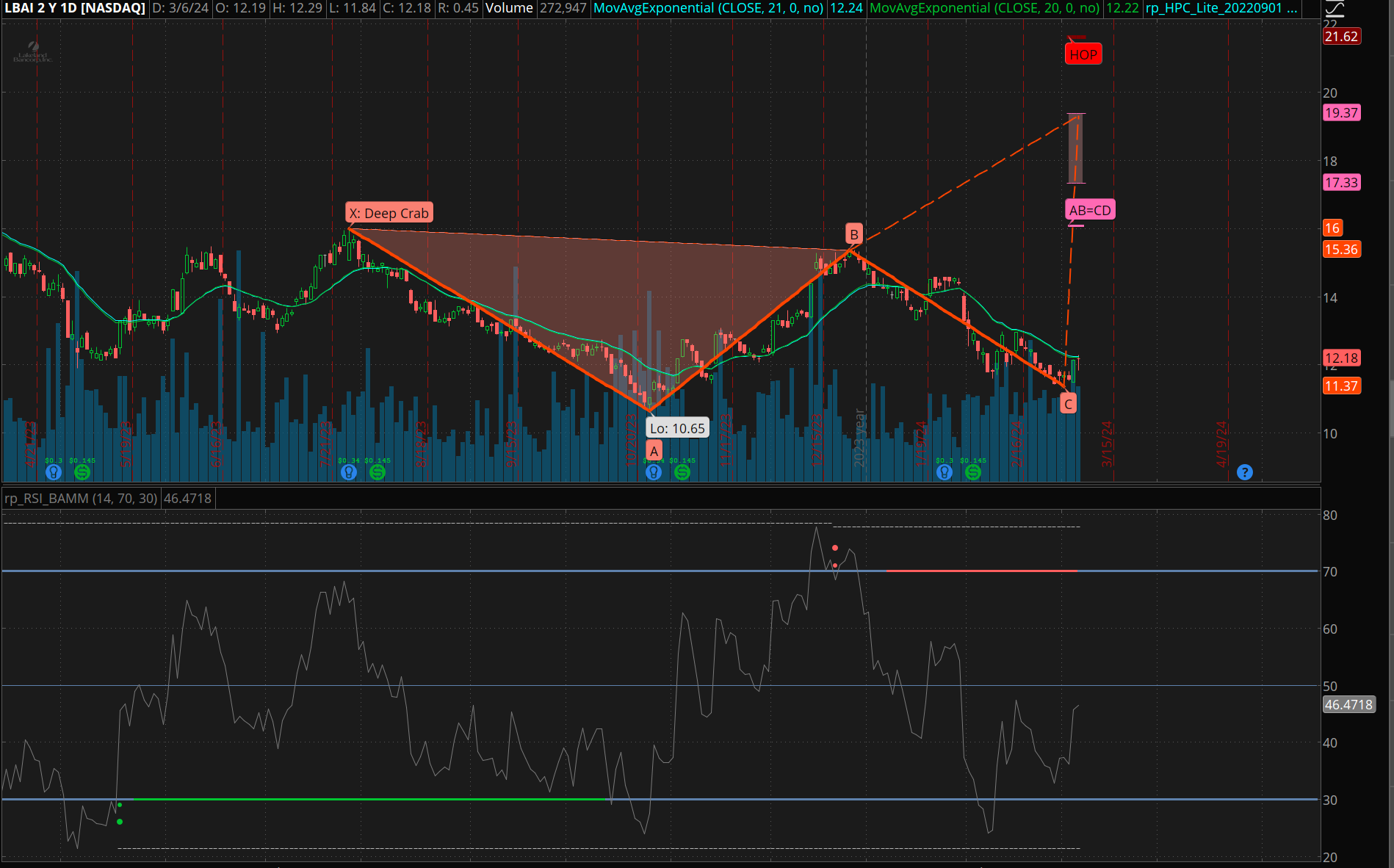Click the red HOP label
1394x868 pixels.
pyautogui.click(x=1083, y=54)
